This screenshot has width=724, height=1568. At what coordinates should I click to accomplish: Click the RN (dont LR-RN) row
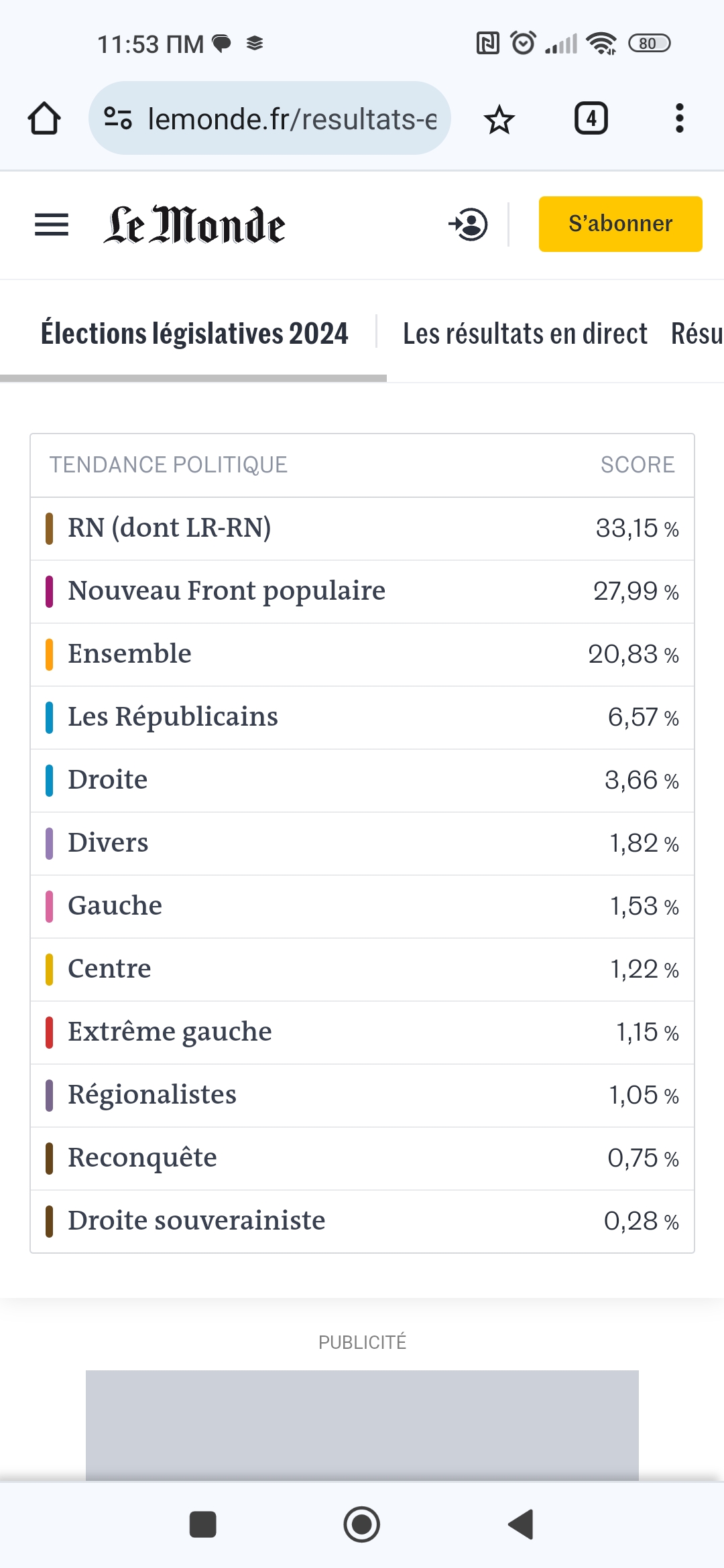click(x=362, y=529)
